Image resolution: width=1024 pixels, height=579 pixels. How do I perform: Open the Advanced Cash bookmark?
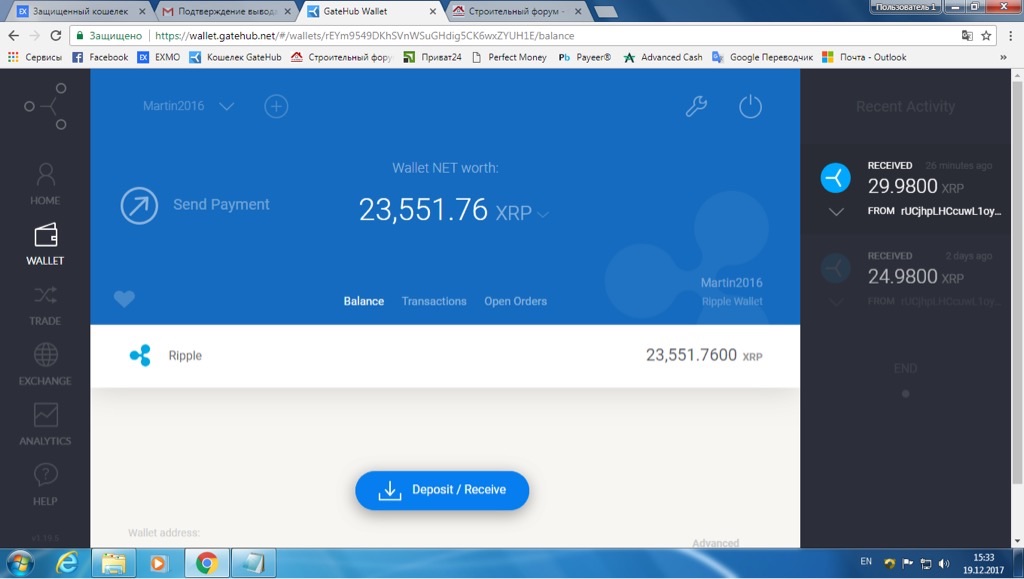(x=663, y=57)
